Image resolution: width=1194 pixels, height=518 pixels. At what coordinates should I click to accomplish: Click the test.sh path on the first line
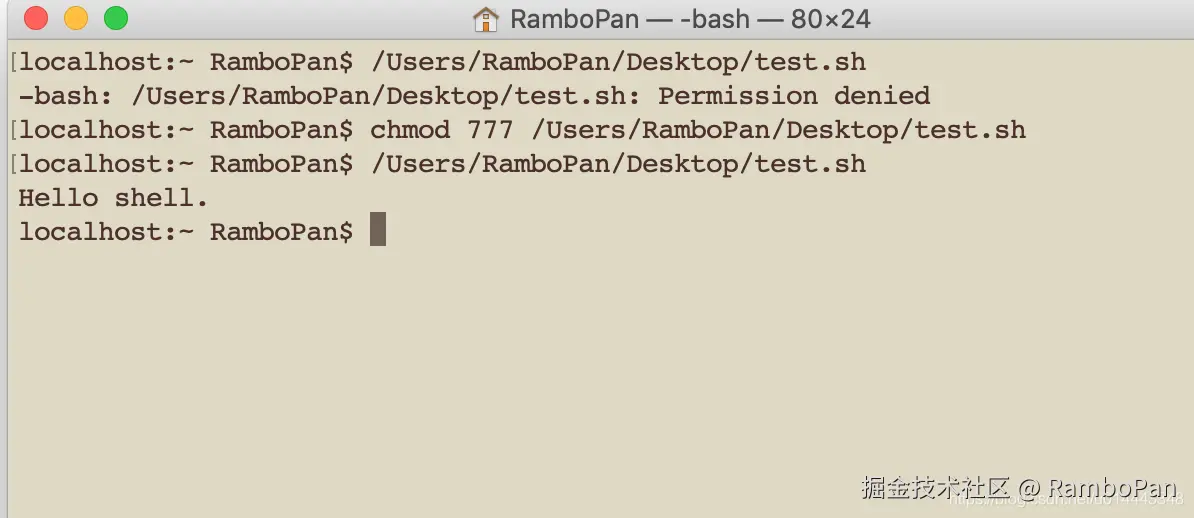click(x=618, y=62)
